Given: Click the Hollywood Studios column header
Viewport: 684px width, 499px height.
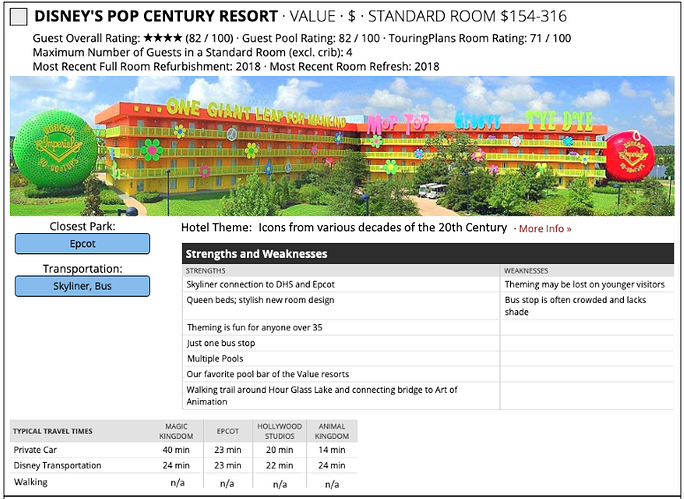Looking at the screenshot, I should (x=280, y=431).
